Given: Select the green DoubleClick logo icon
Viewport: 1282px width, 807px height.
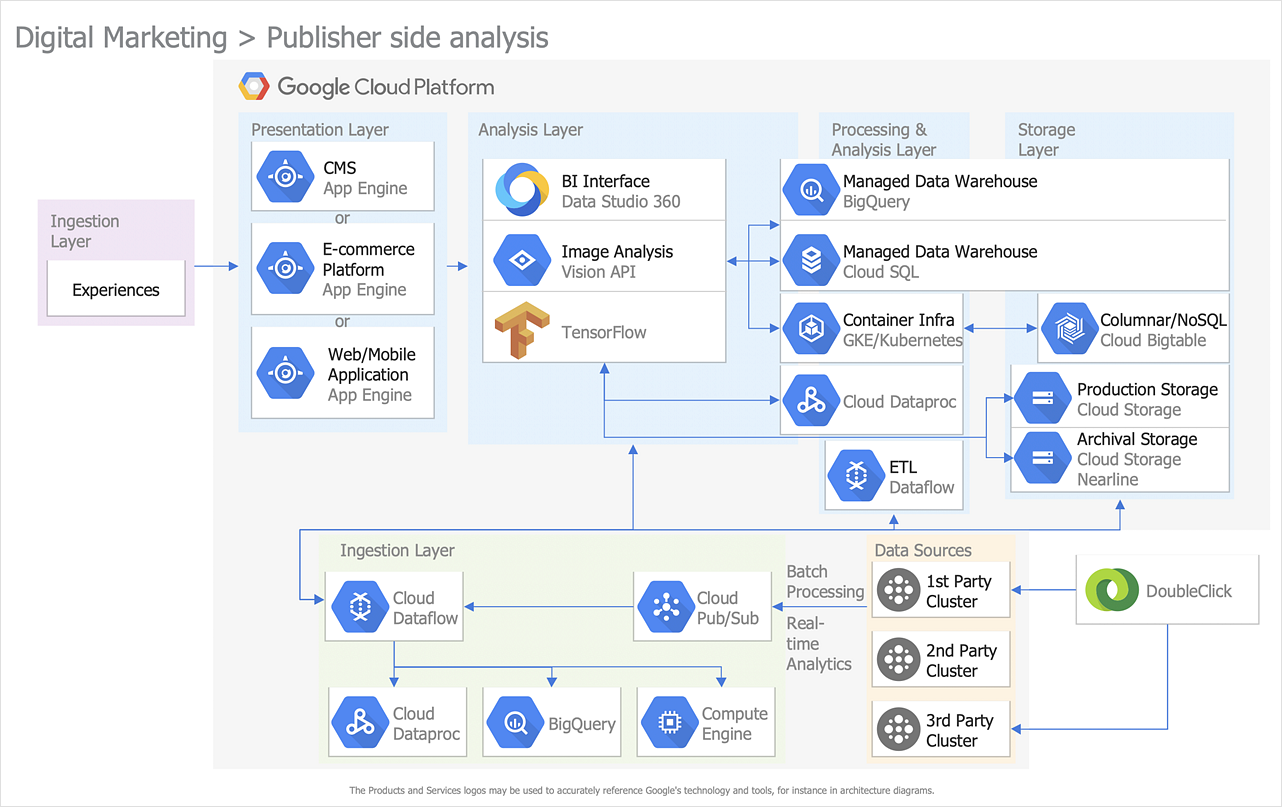Looking at the screenshot, I should point(1112,590).
